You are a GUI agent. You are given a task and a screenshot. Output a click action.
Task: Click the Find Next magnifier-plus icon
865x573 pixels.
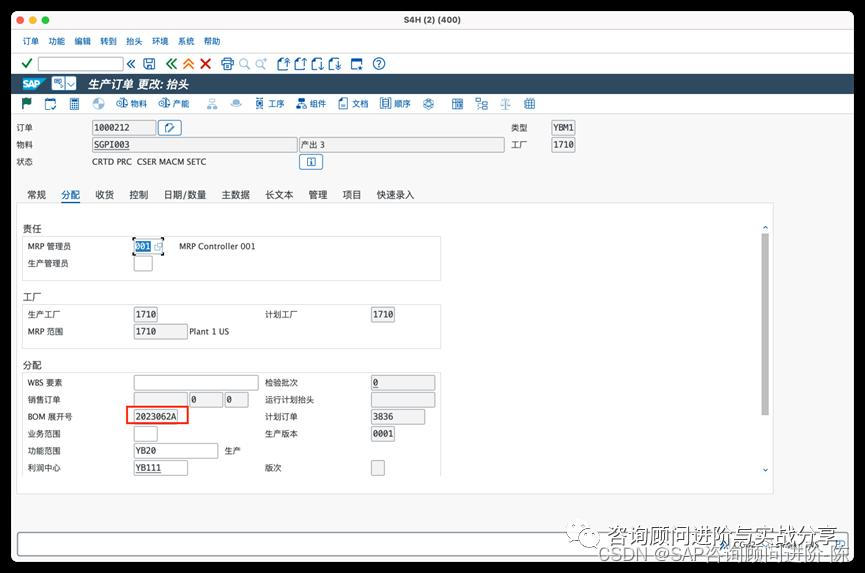pos(261,64)
